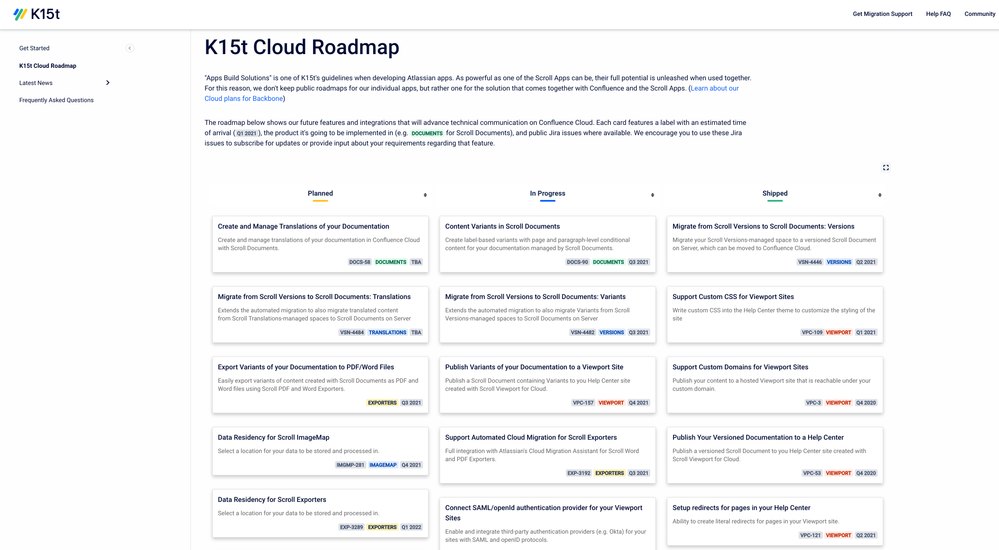Click Publish Variants to a Viewport Site title
The width and height of the screenshot is (999, 550).
[534, 367]
